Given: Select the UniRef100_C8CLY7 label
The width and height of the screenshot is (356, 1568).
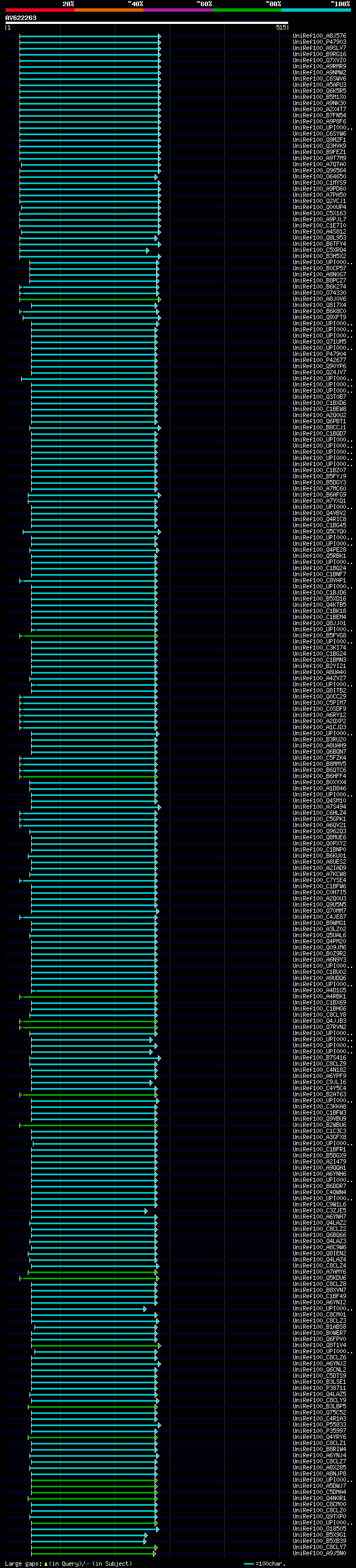Looking at the screenshot, I should point(319,1547).
